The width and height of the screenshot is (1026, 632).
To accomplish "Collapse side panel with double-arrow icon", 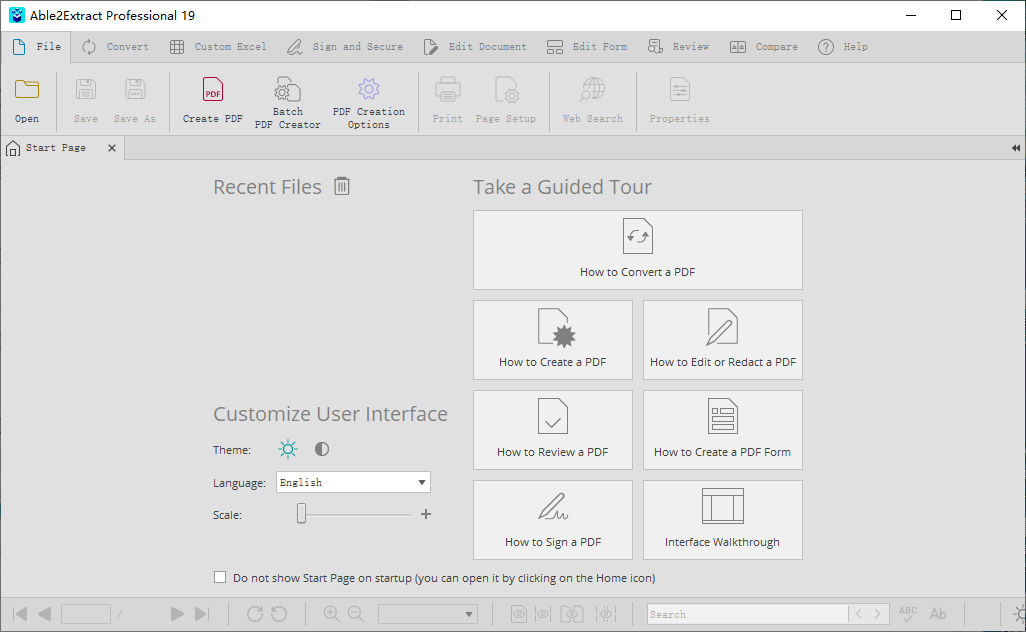I will pos(1015,148).
